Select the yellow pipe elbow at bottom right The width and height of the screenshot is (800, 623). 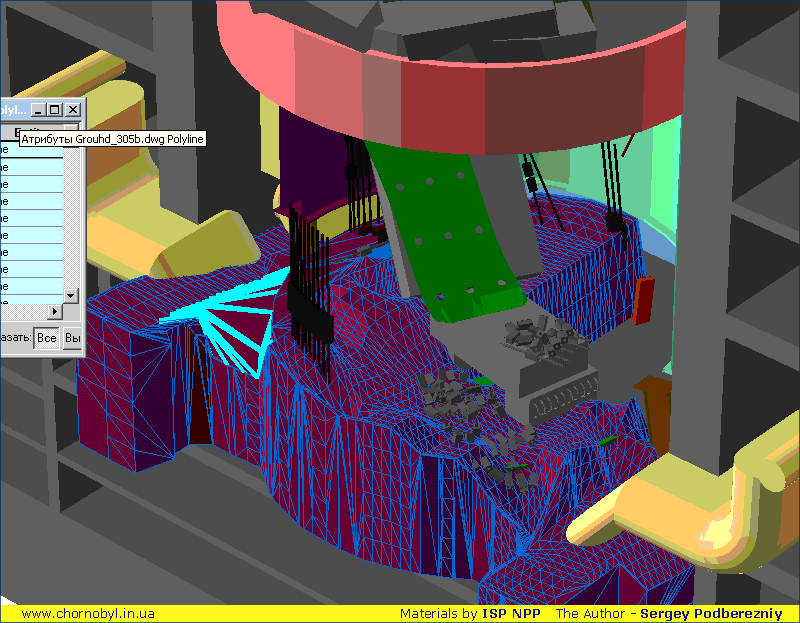(x=700, y=500)
